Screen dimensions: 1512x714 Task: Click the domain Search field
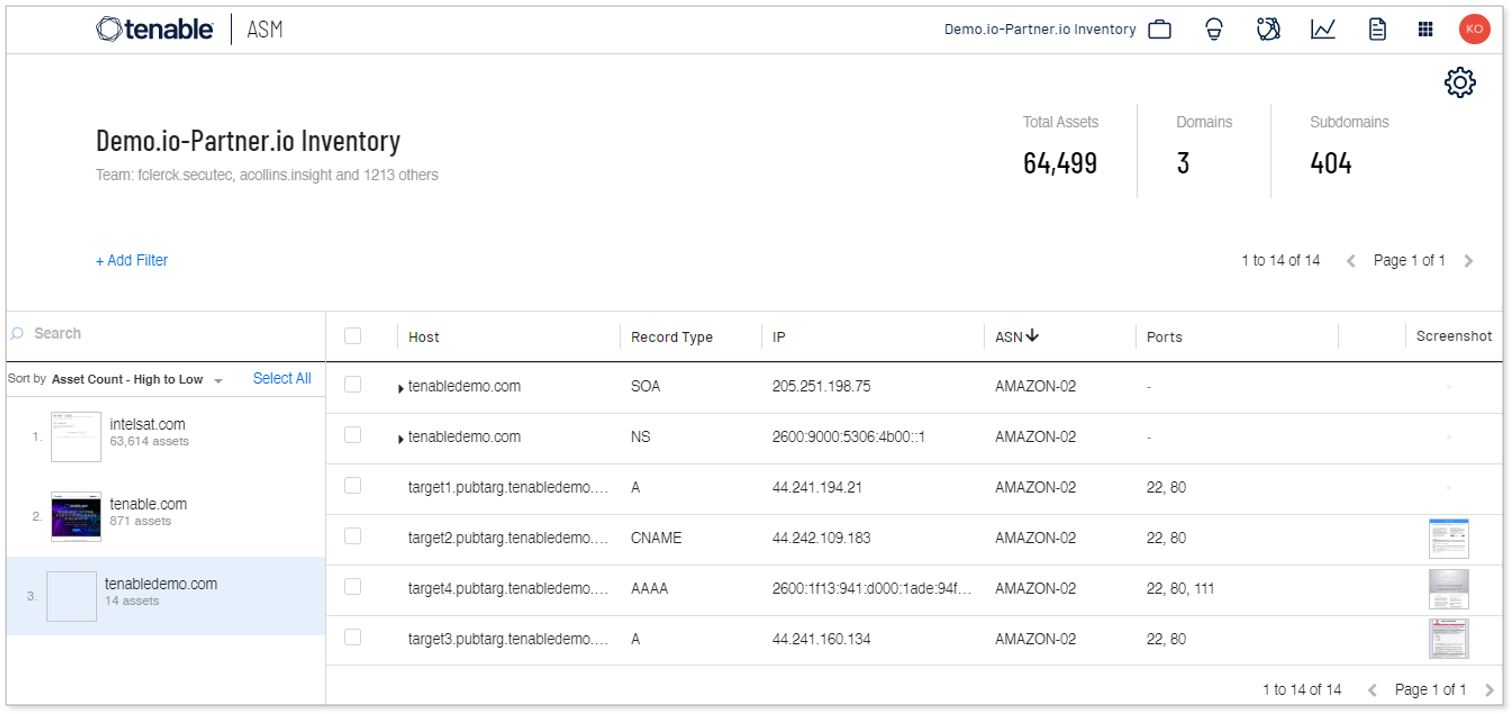(165, 334)
